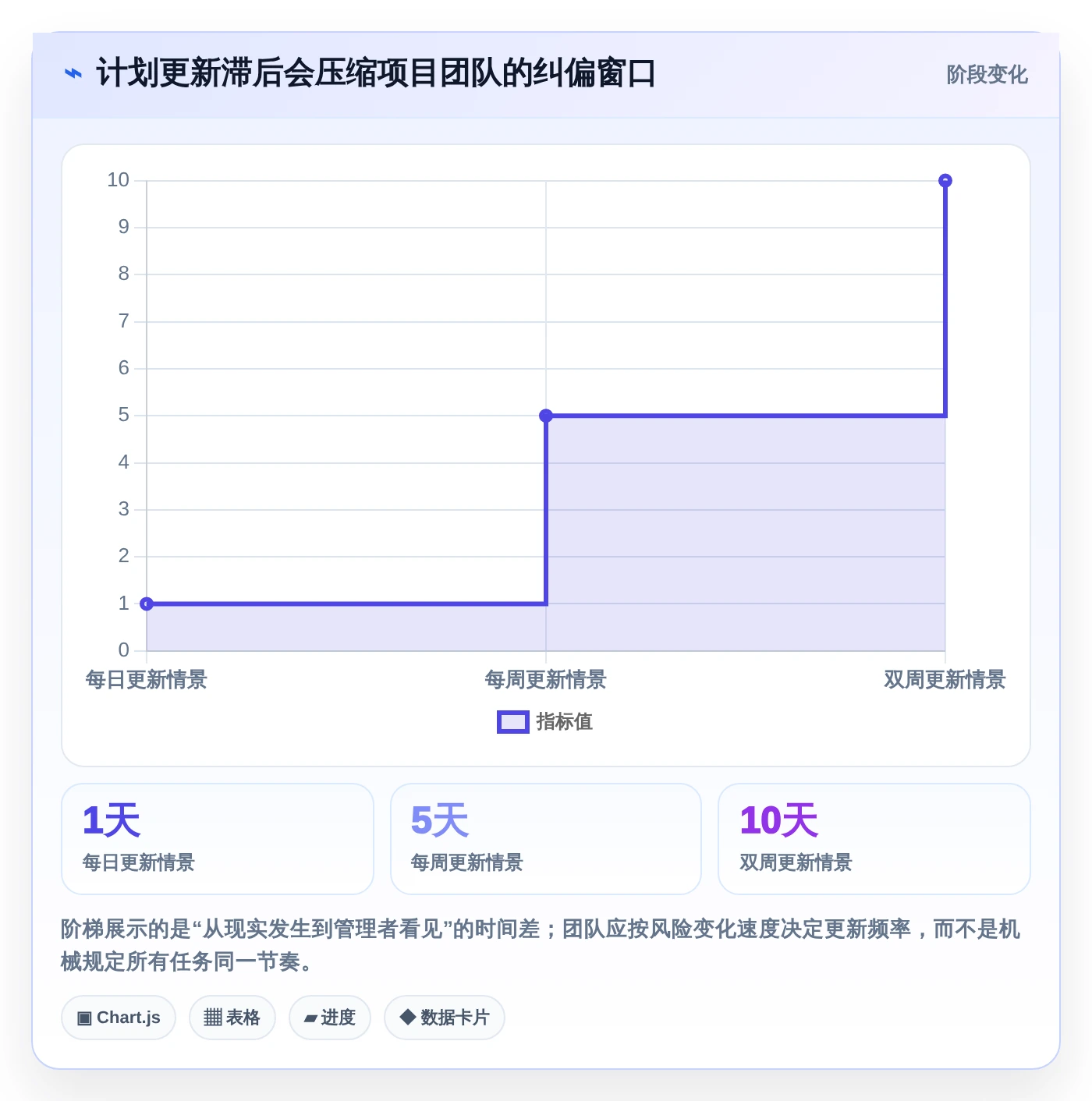Click the 数据卡片 tag chip
Viewport: 1092px width, 1101px height.
click(445, 1018)
